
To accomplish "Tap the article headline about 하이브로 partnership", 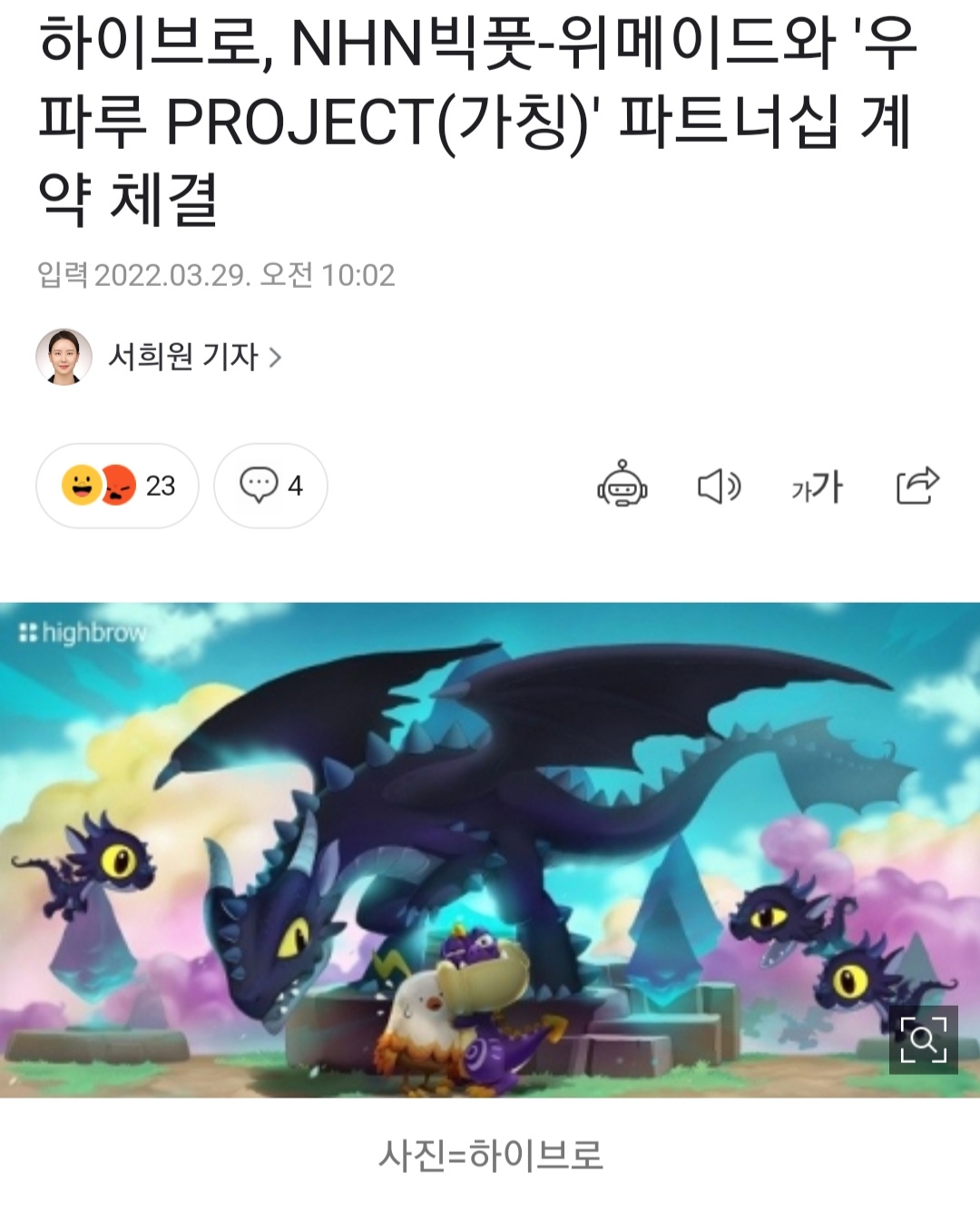I will coord(478,122).
